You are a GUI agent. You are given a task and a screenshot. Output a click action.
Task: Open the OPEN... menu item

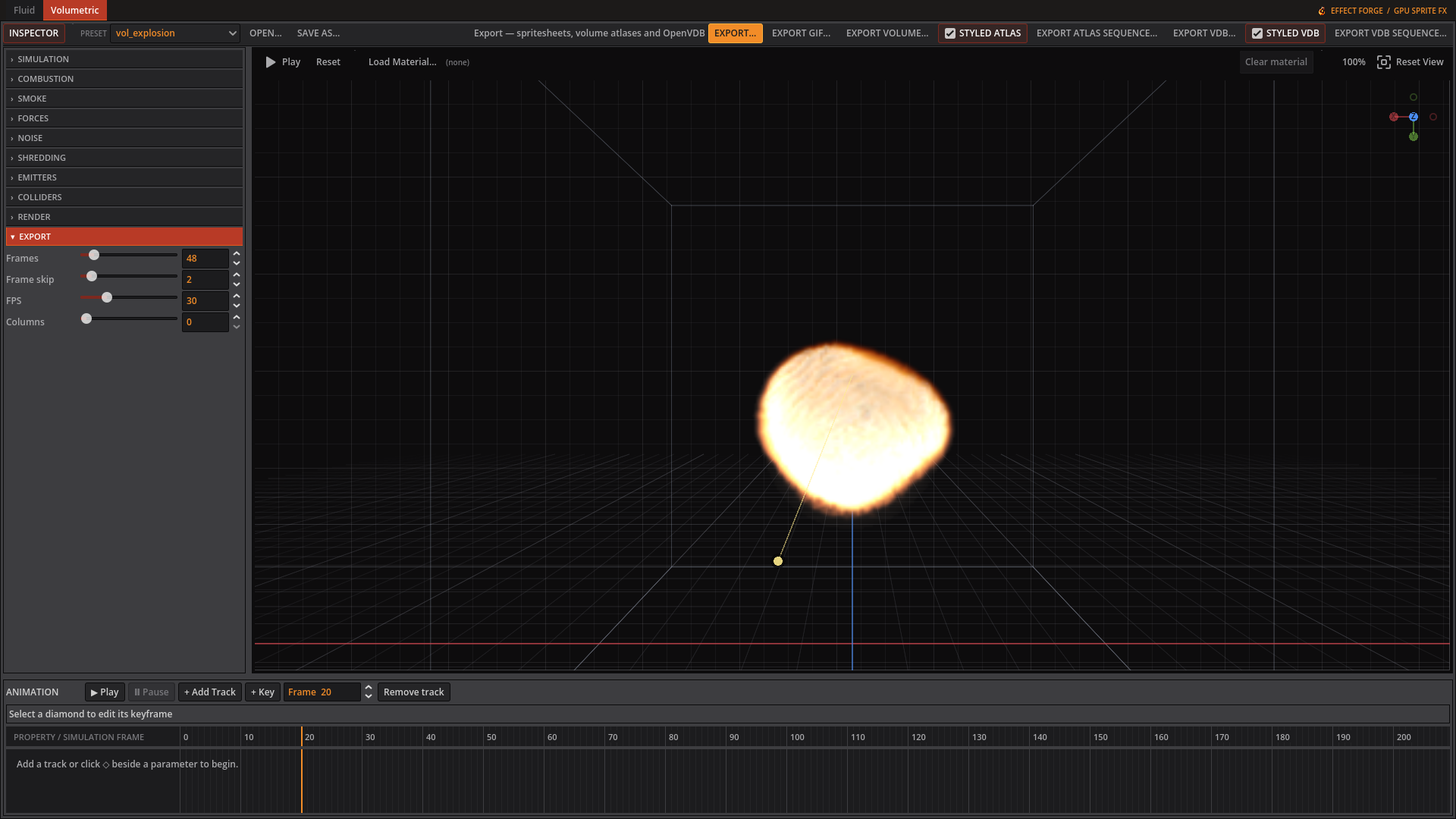(x=265, y=33)
